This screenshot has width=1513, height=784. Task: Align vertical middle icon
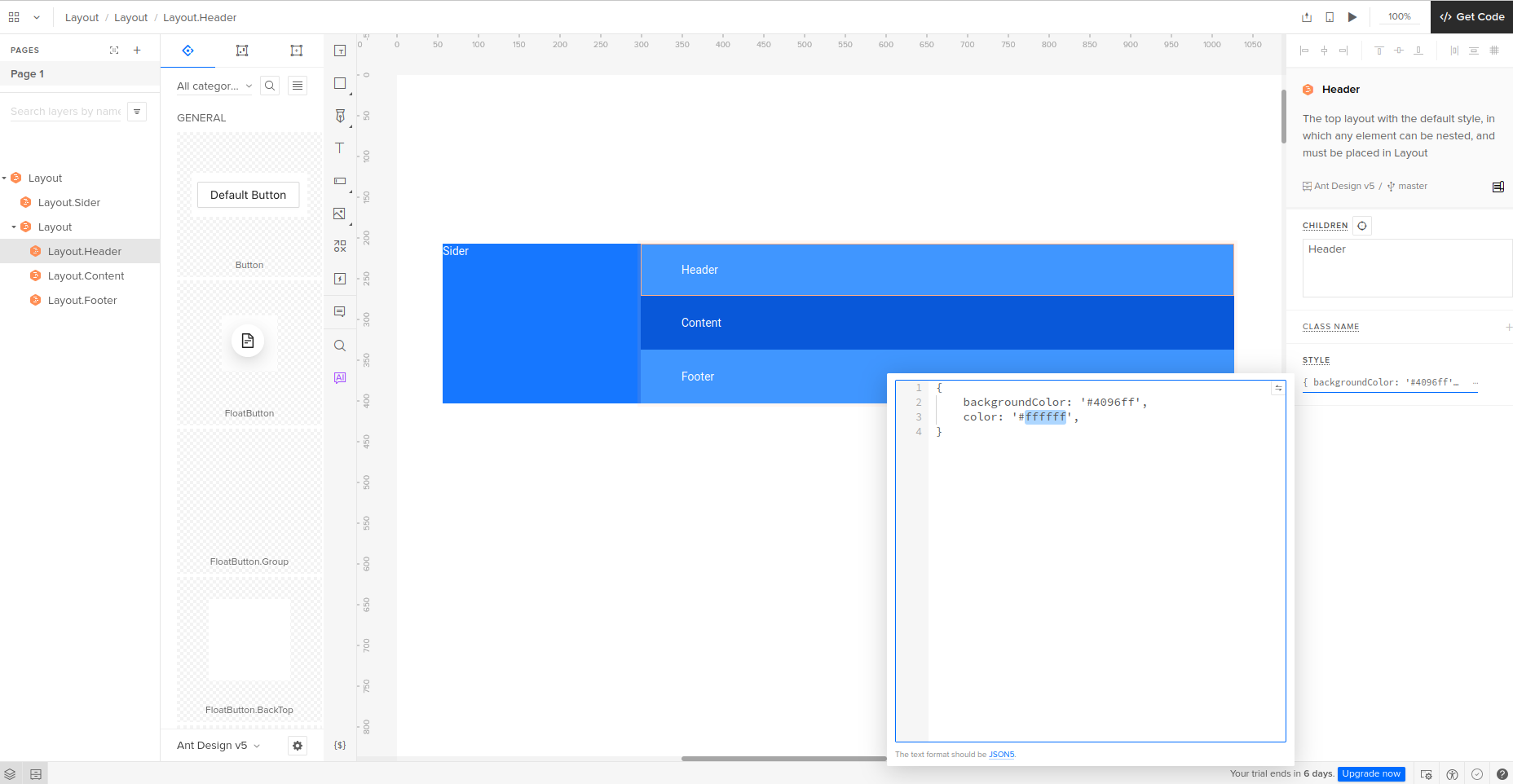pos(1399,51)
